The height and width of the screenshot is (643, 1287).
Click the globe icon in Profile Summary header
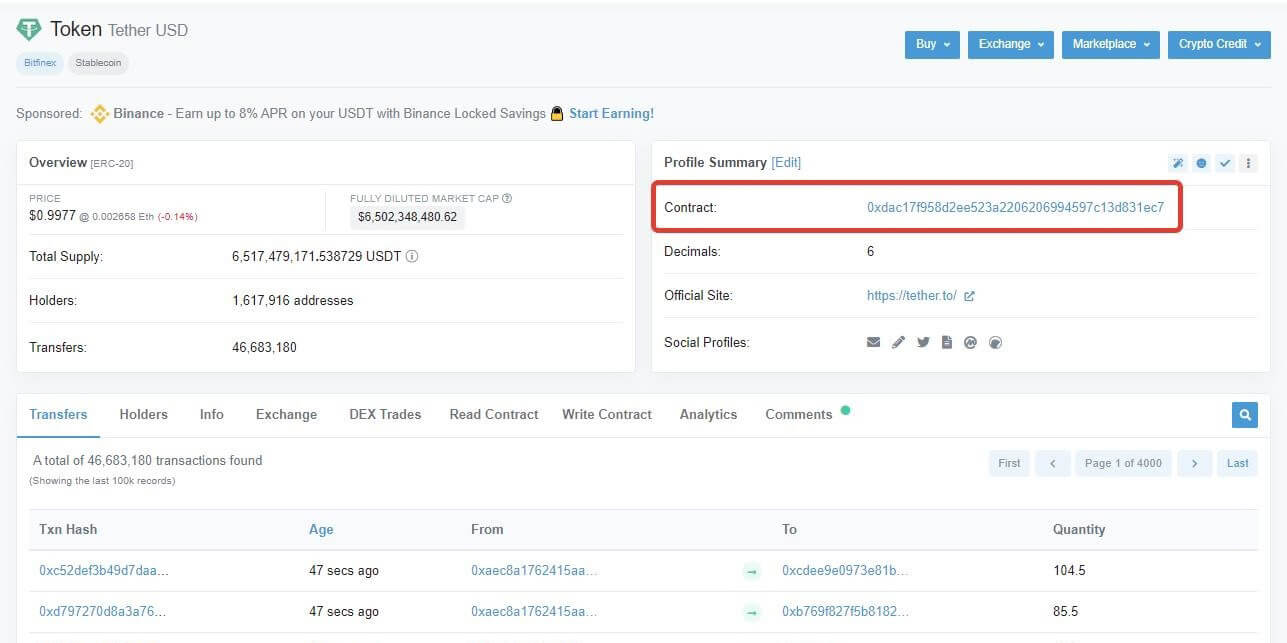[x=1201, y=163]
